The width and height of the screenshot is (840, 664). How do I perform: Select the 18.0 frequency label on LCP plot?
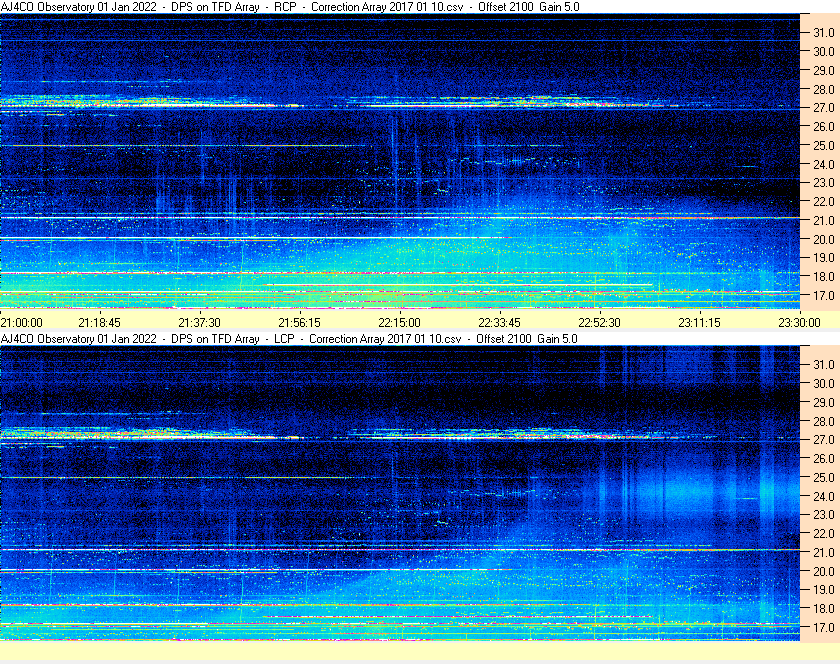[x=824, y=609]
